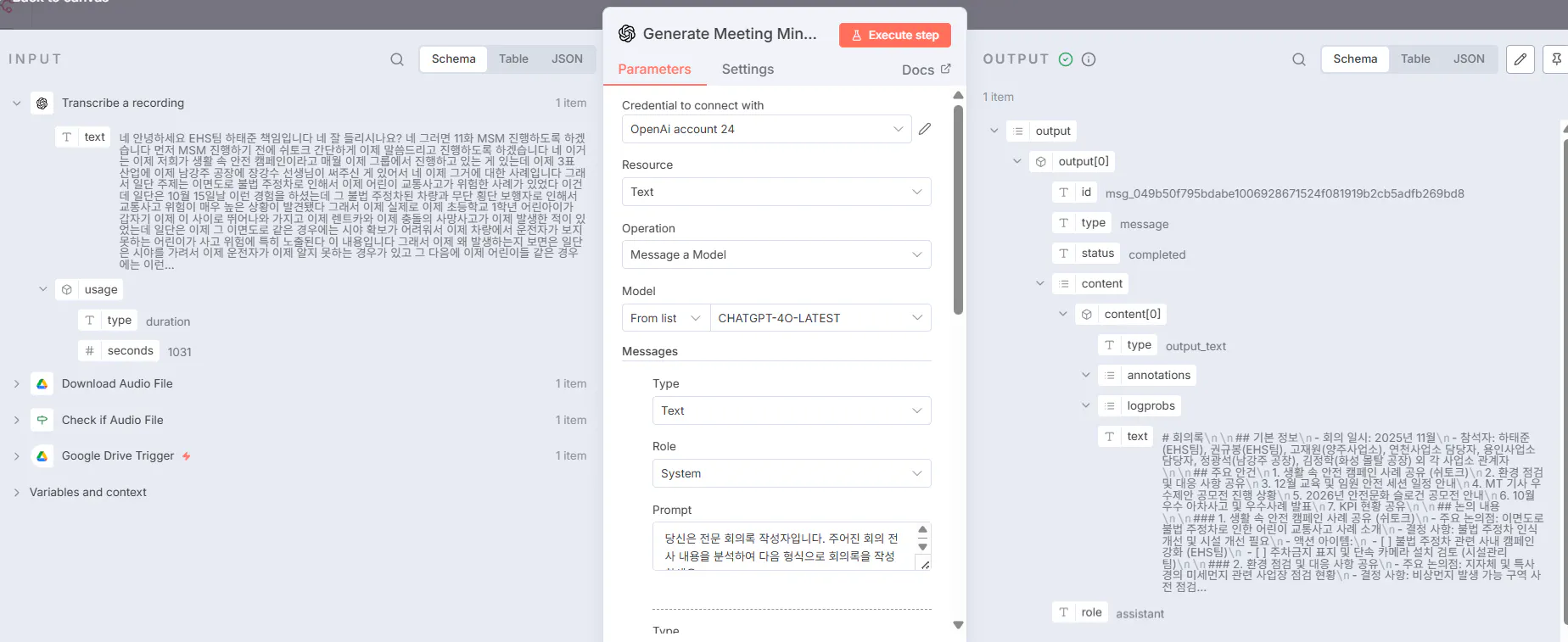Select OUTPUT Table view
Image resolution: width=1568 pixels, height=642 pixels.
[x=1415, y=59]
